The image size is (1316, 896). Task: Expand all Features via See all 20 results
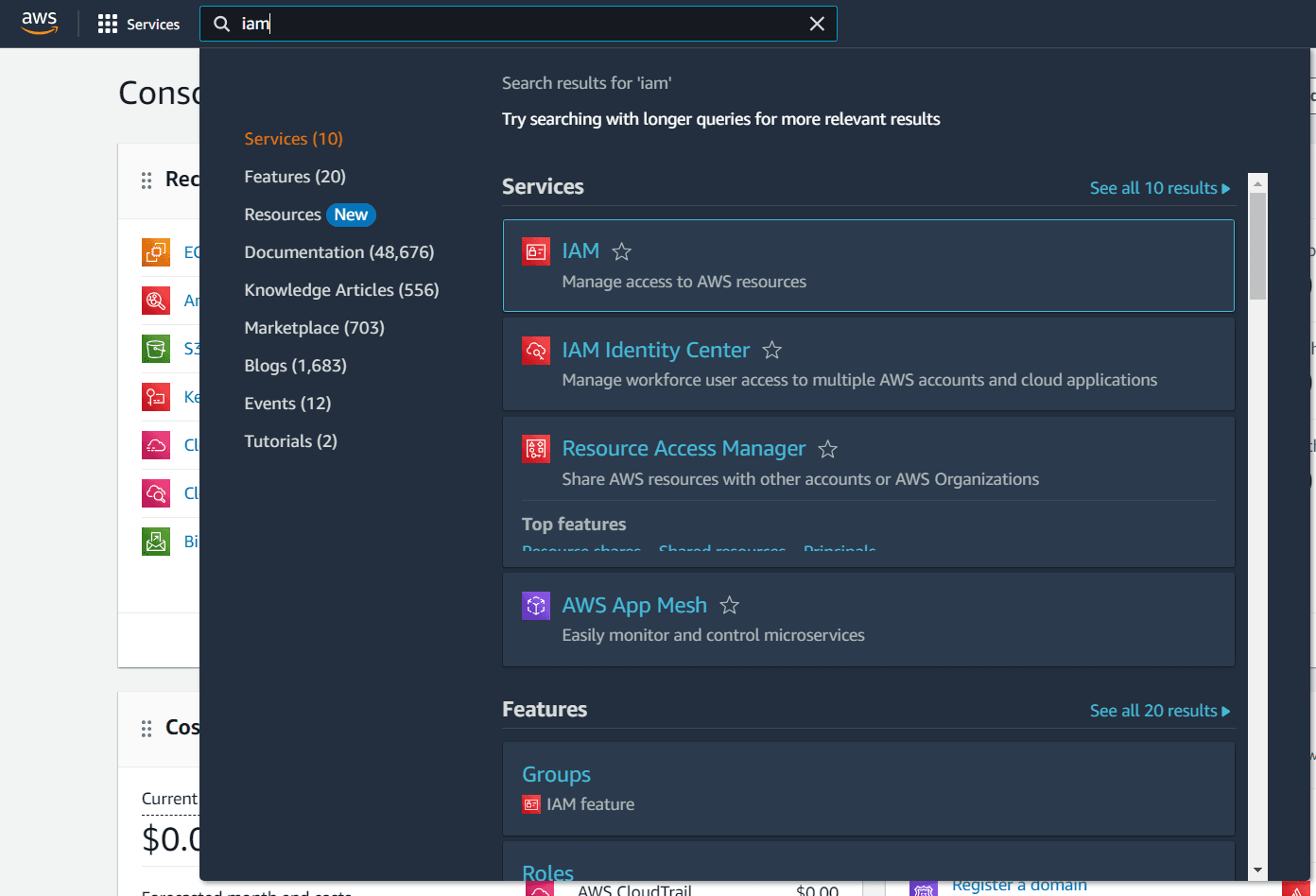(x=1153, y=710)
